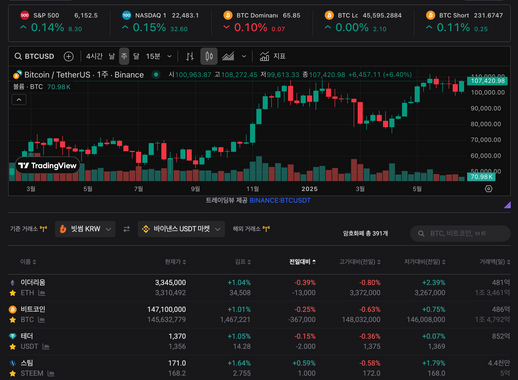
Task: Expand the 15분 interval dropdown arrow
Action: click(170, 56)
